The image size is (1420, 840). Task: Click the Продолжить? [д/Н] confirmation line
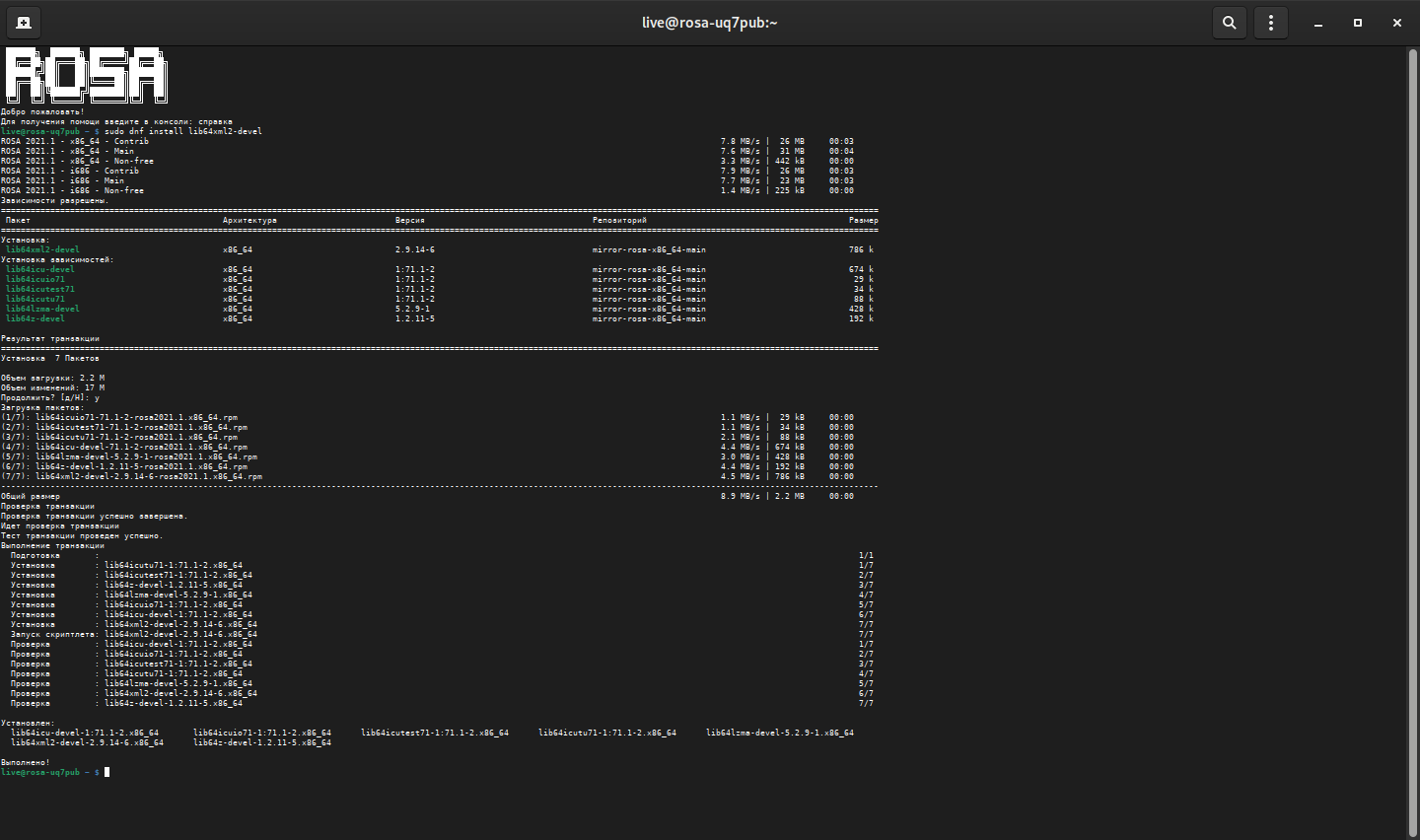coord(49,397)
